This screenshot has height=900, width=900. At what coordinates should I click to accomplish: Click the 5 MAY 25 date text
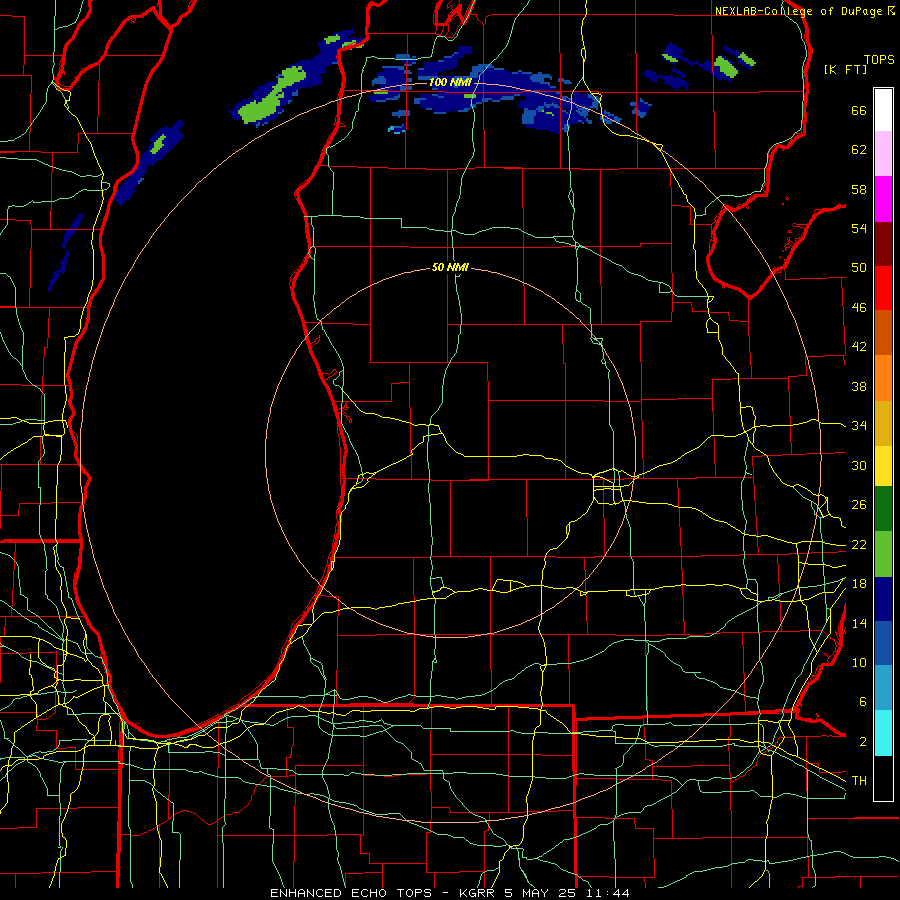541,893
